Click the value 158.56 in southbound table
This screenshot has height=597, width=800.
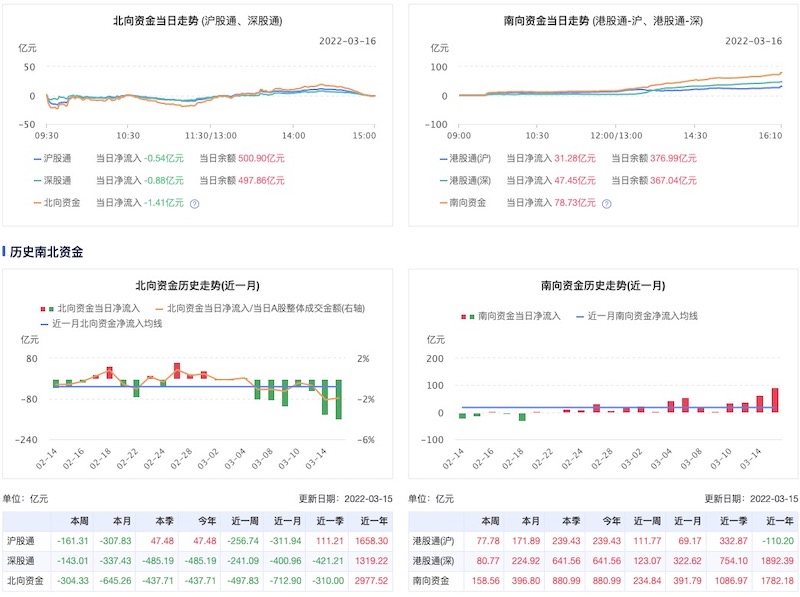coord(486,581)
